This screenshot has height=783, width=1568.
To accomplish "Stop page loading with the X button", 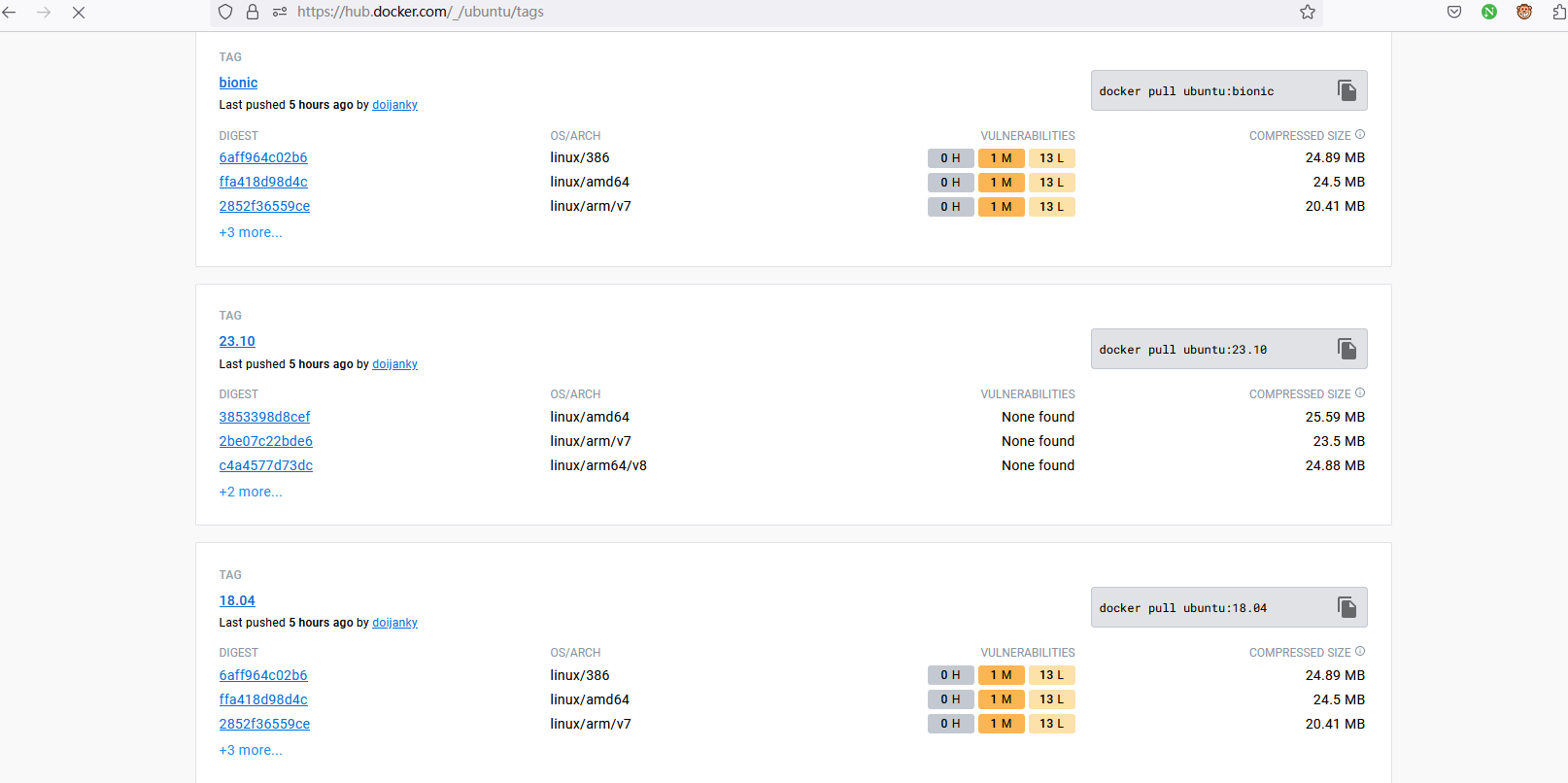I will [79, 13].
